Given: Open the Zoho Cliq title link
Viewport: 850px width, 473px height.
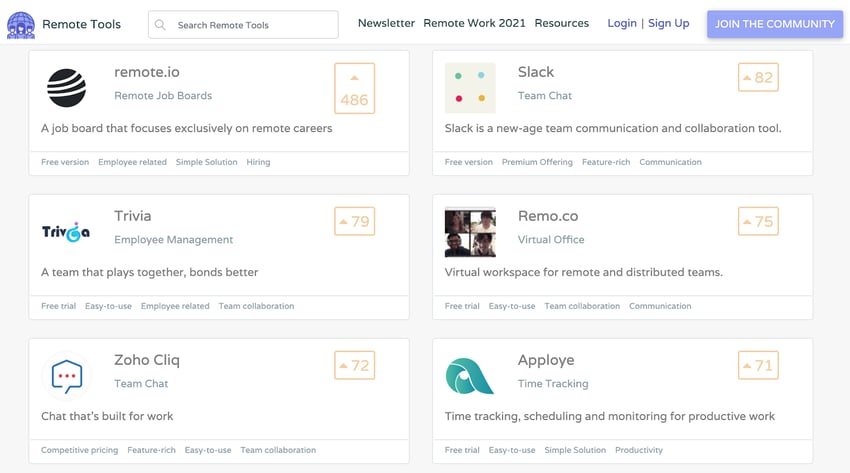Looking at the screenshot, I should coord(147,360).
